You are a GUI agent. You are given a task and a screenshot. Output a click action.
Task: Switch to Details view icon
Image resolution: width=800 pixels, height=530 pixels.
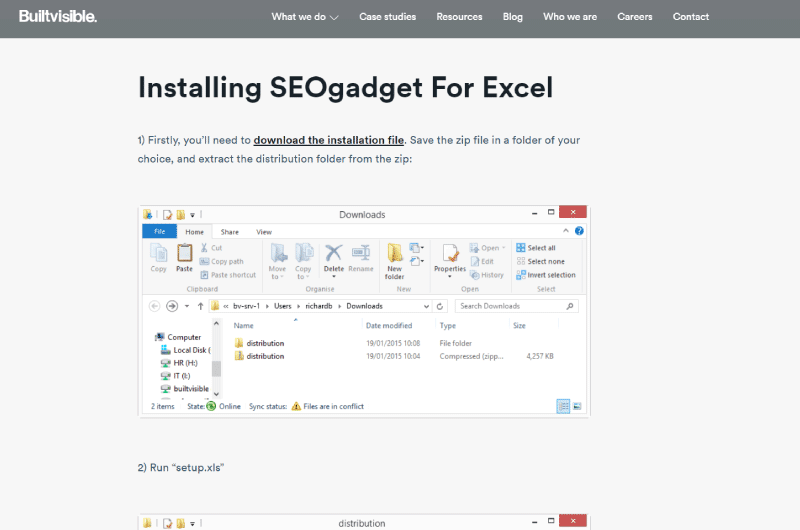(563, 406)
